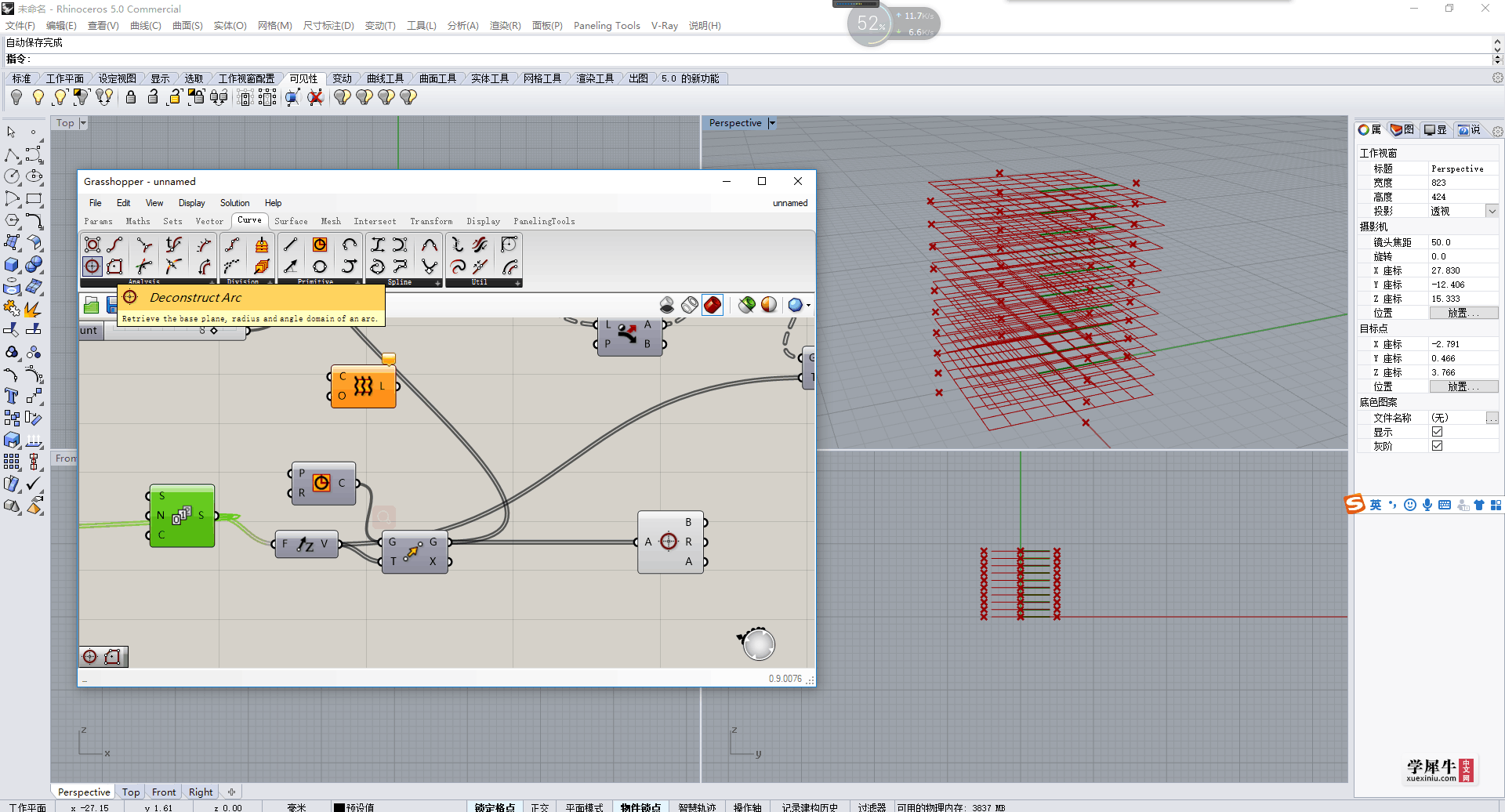This screenshot has height=812, width=1505.
Task: Open the 曲面(S) menu in Rhino
Action: click(187, 26)
